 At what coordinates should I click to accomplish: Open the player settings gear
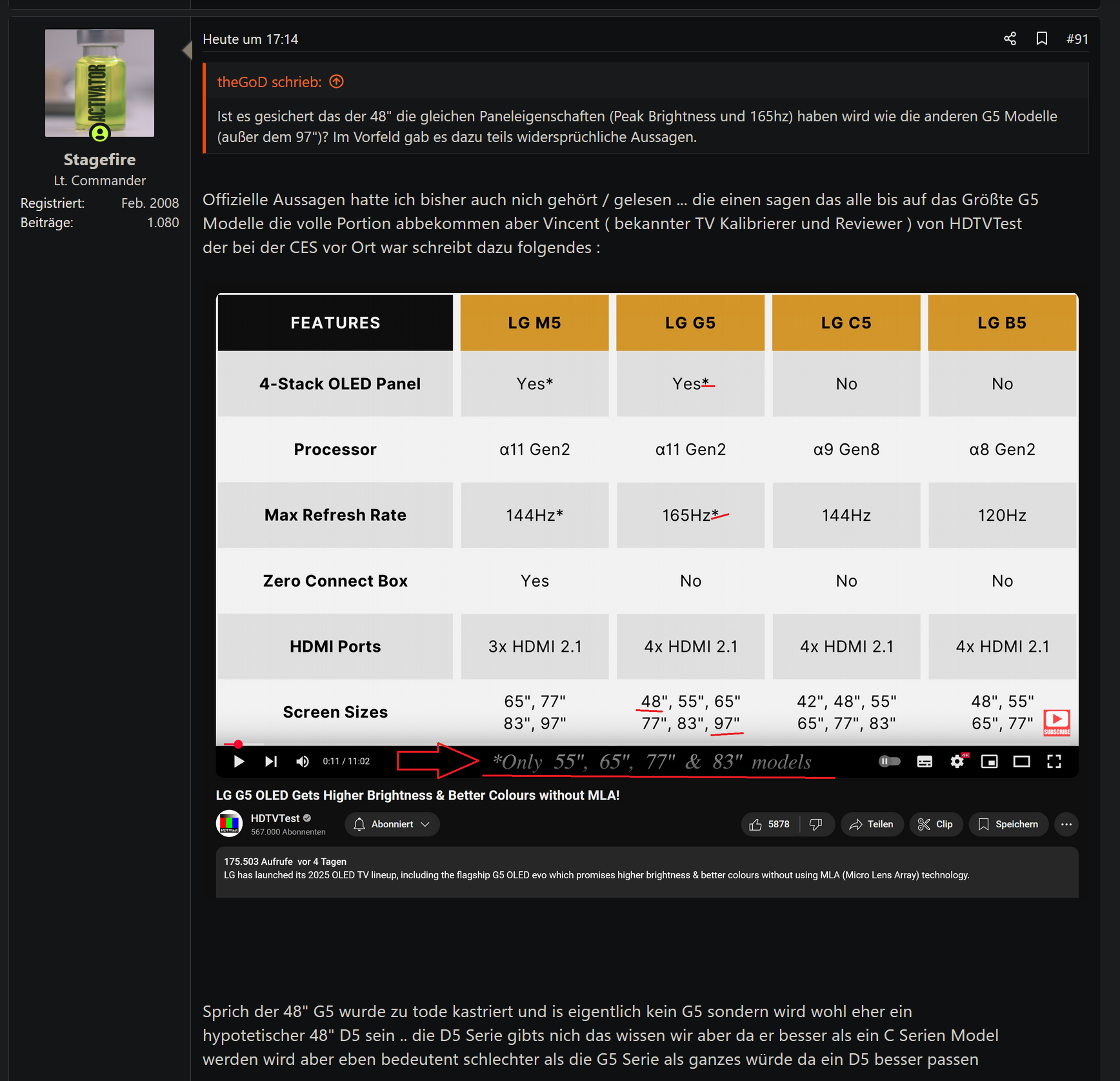tap(957, 762)
